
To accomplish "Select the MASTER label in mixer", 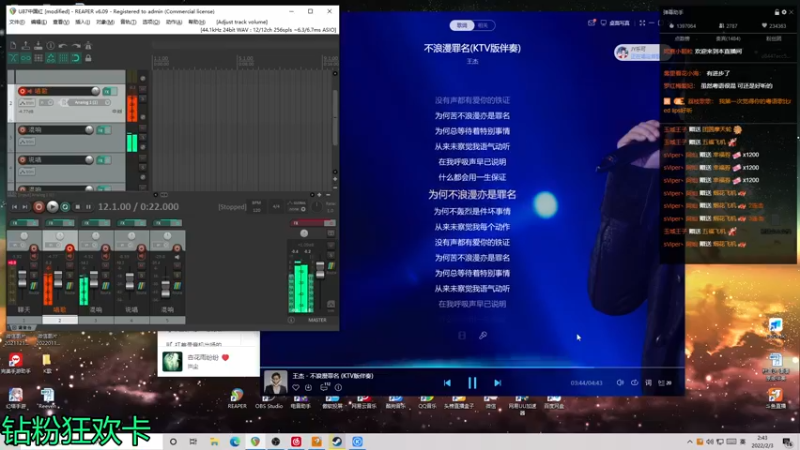I will 317,320.
